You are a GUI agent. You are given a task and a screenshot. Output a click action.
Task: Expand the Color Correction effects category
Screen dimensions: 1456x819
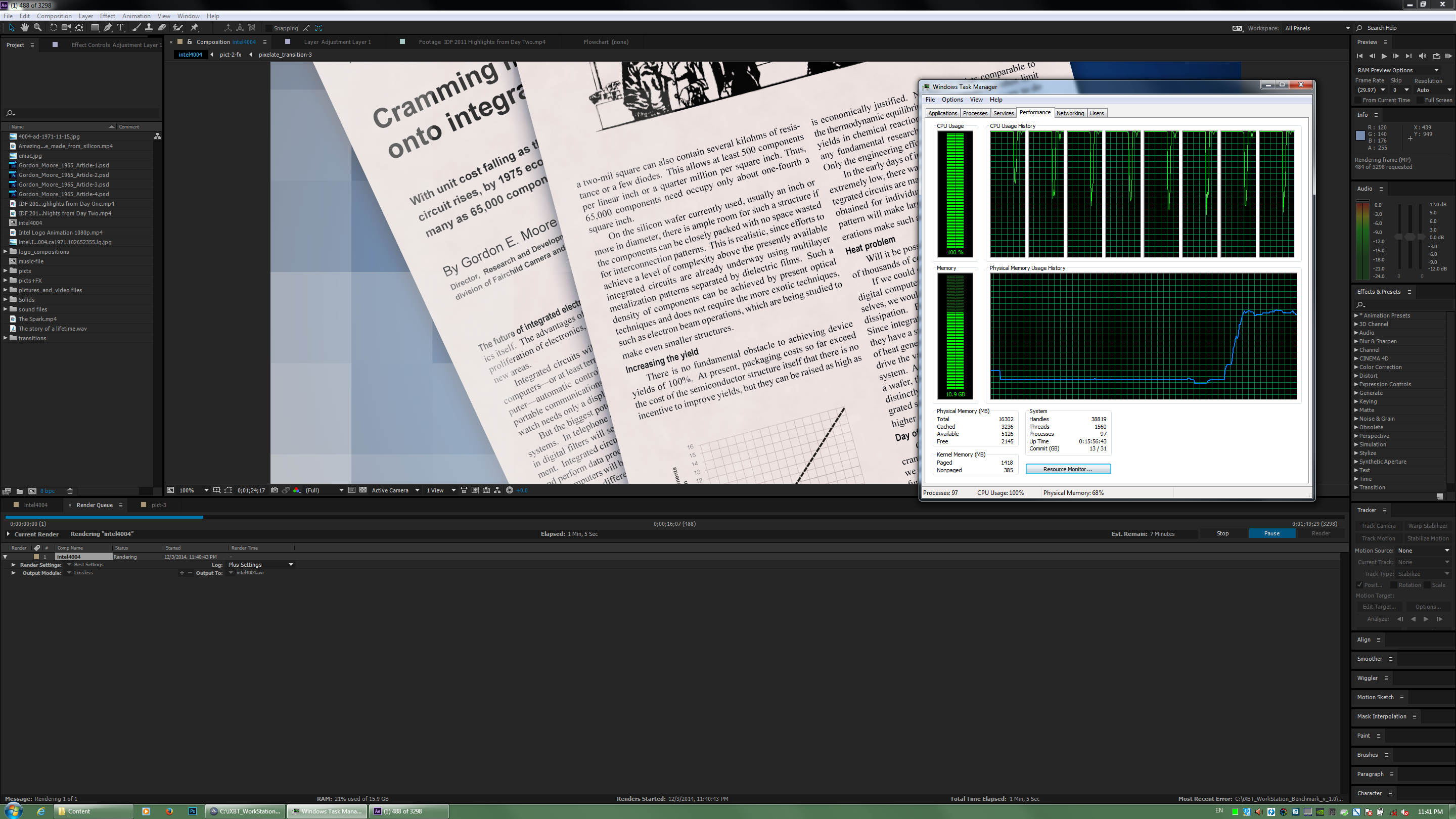click(1356, 368)
